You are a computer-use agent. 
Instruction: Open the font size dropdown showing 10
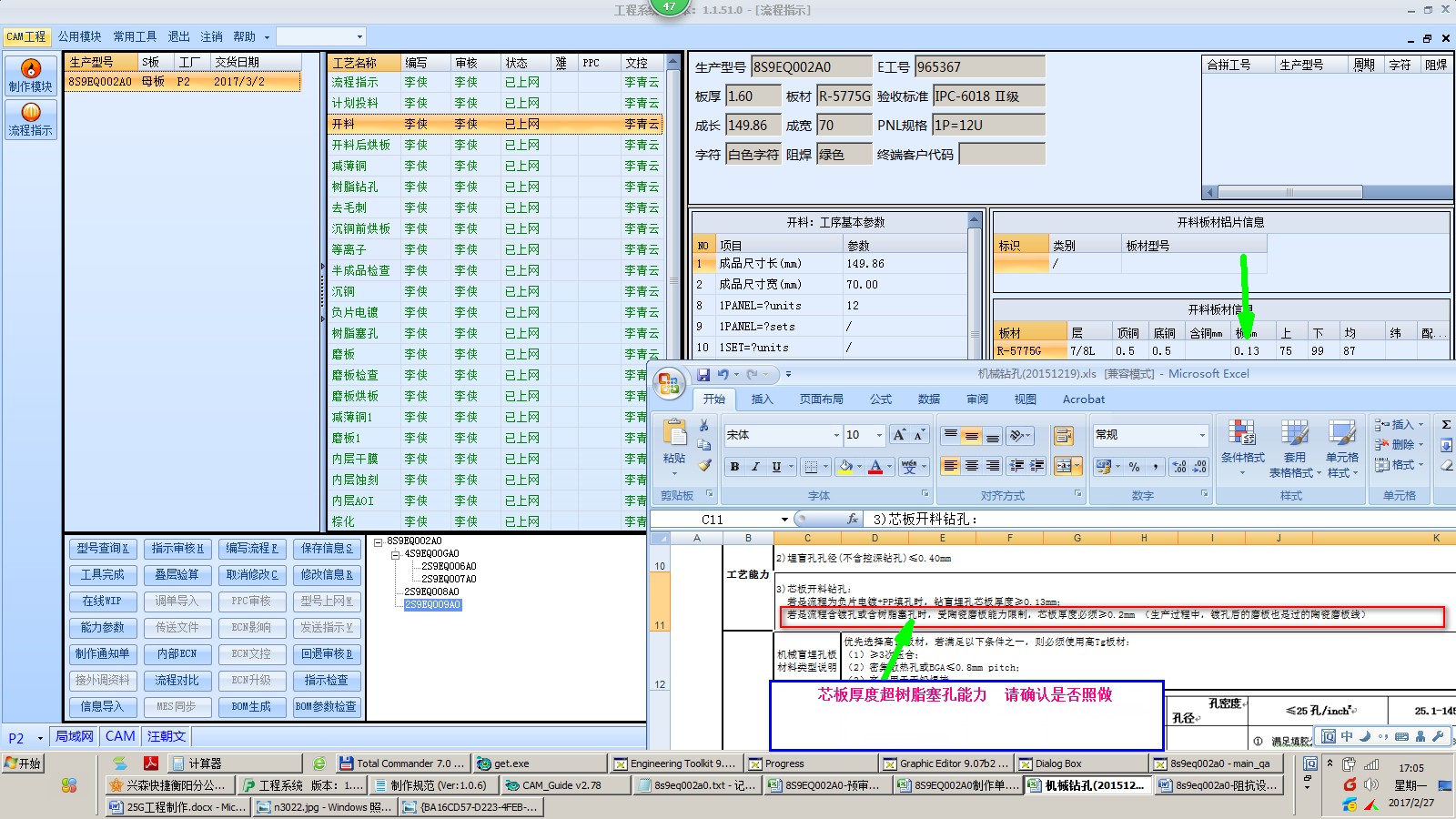point(879,435)
